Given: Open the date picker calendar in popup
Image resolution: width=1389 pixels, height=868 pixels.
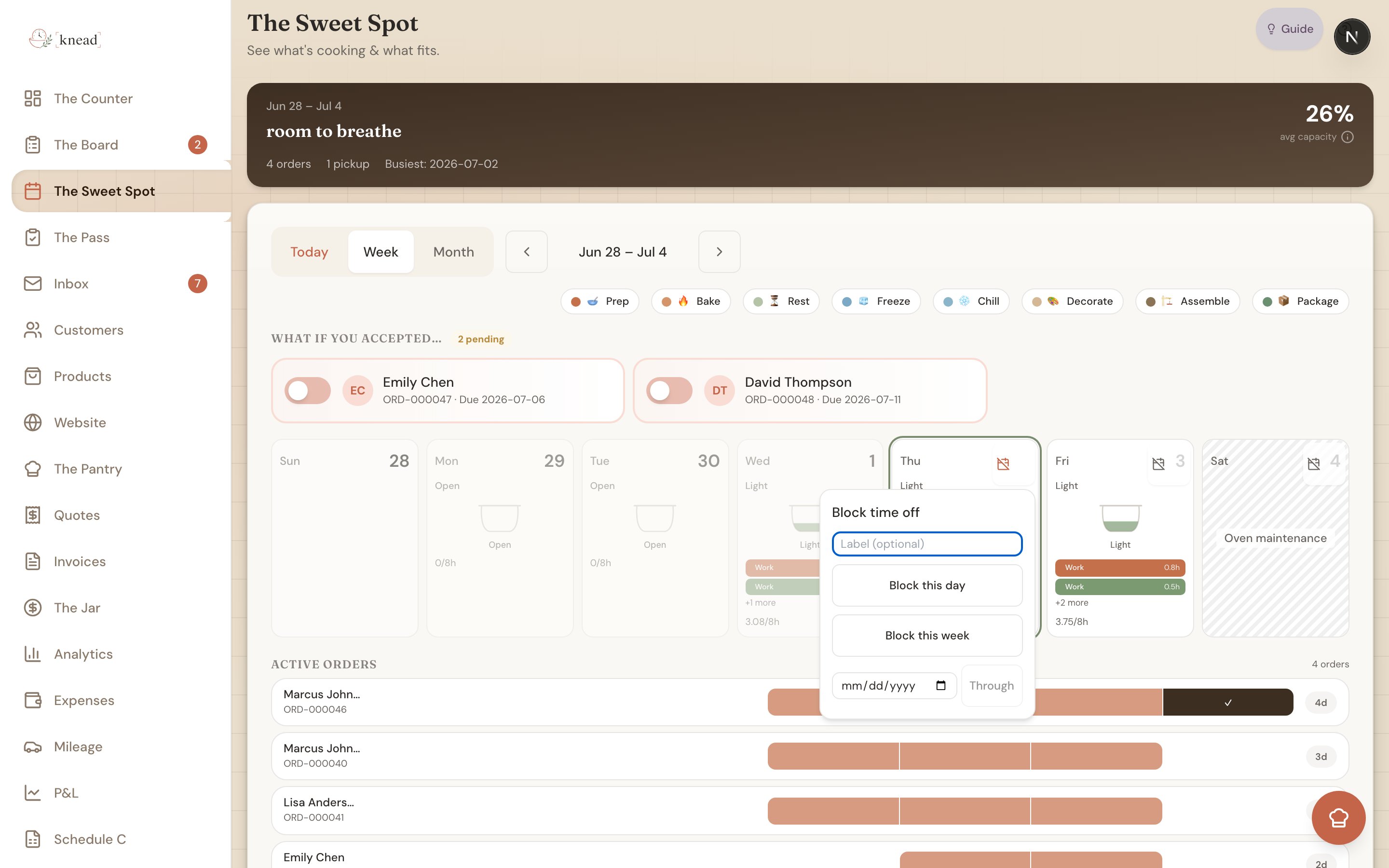Looking at the screenshot, I should point(941,685).
